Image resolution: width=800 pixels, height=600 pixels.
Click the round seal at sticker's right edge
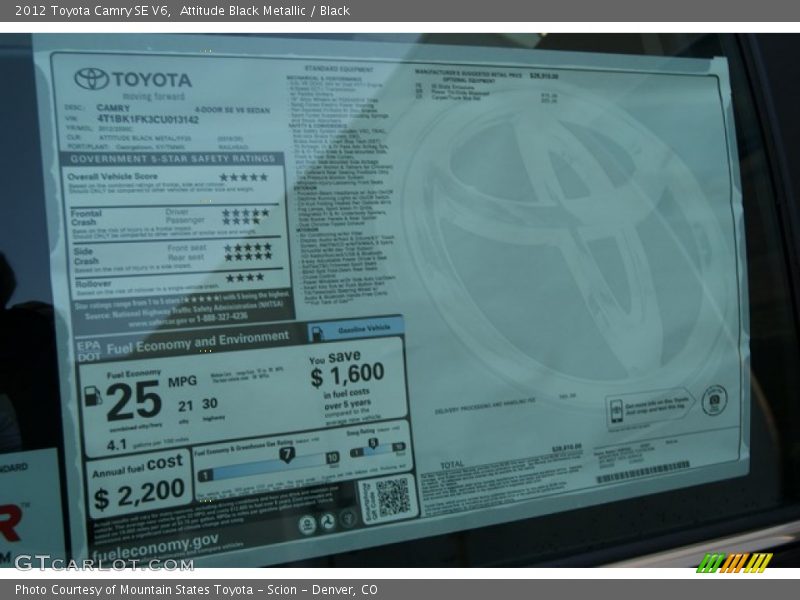[714, 399]
